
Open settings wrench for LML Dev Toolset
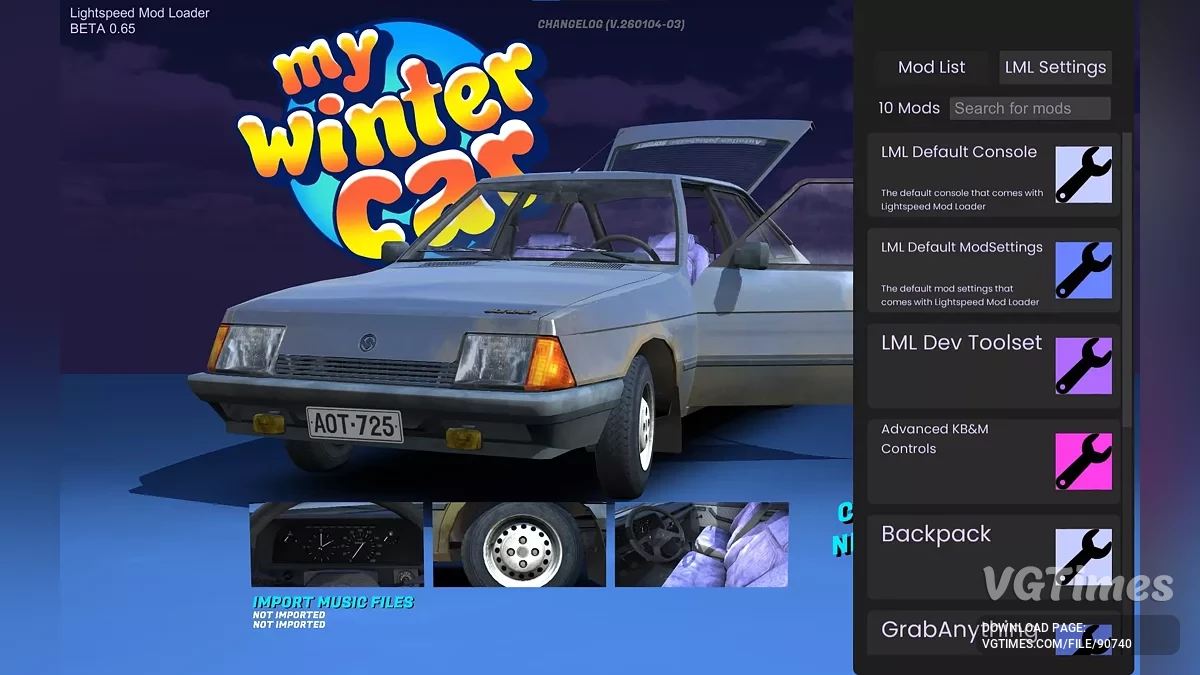1084,366
